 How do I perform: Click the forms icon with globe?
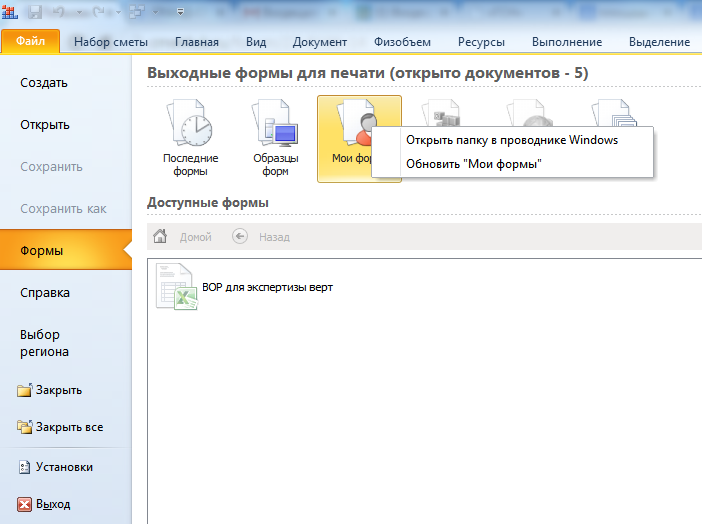point(530,113)
